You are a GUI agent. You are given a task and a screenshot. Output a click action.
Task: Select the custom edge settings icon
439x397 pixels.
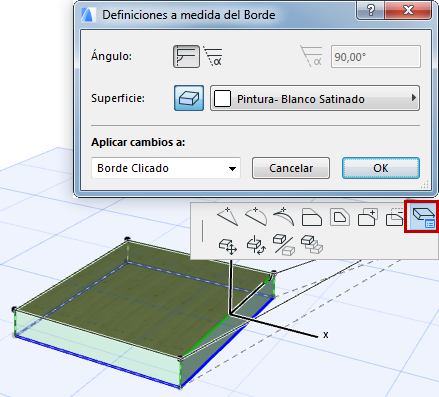click(x=422, y=217)
